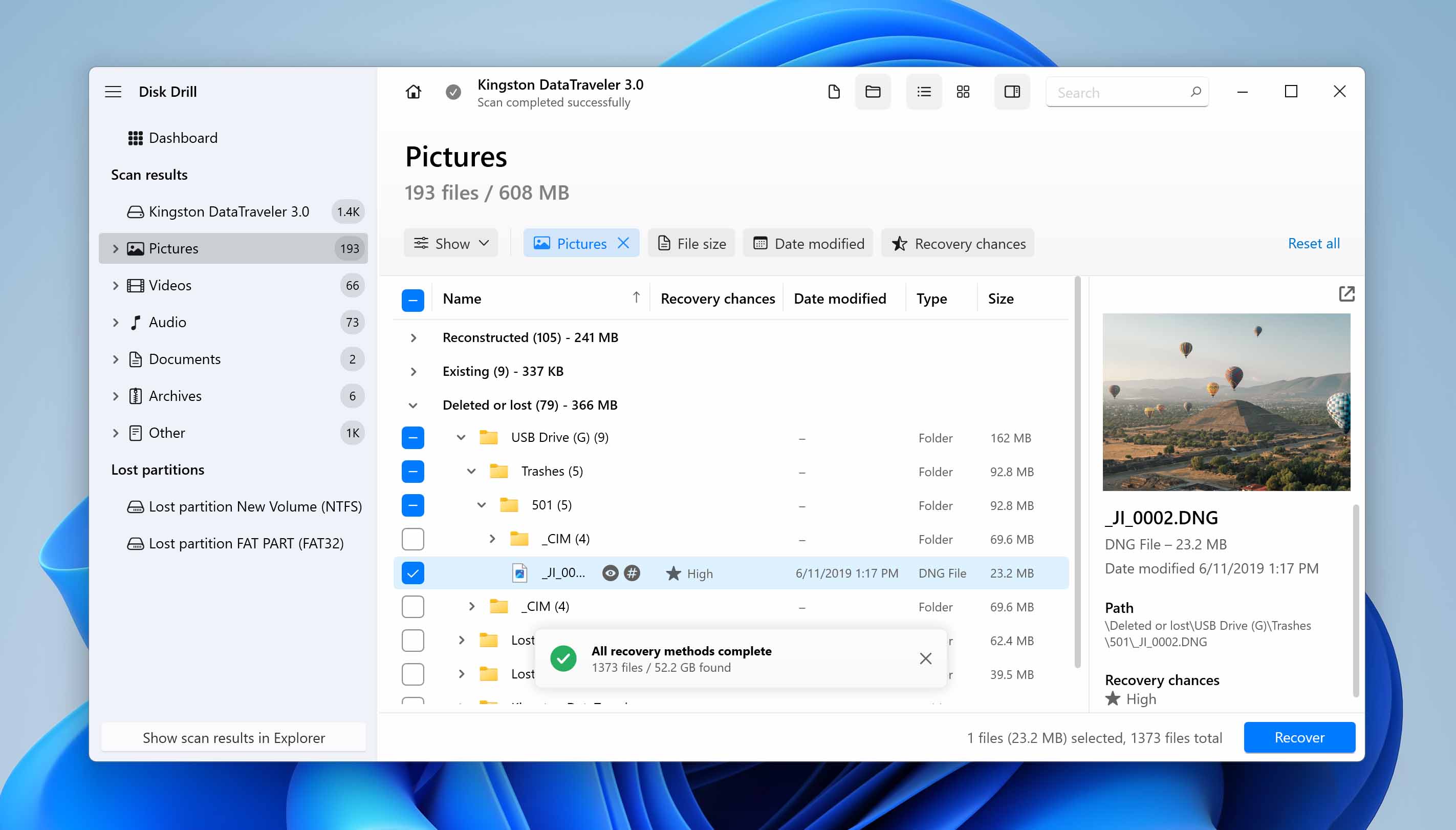Collapse the Trashes folder
Viewport: 1456px width, 830px height.
pos(472,471)
